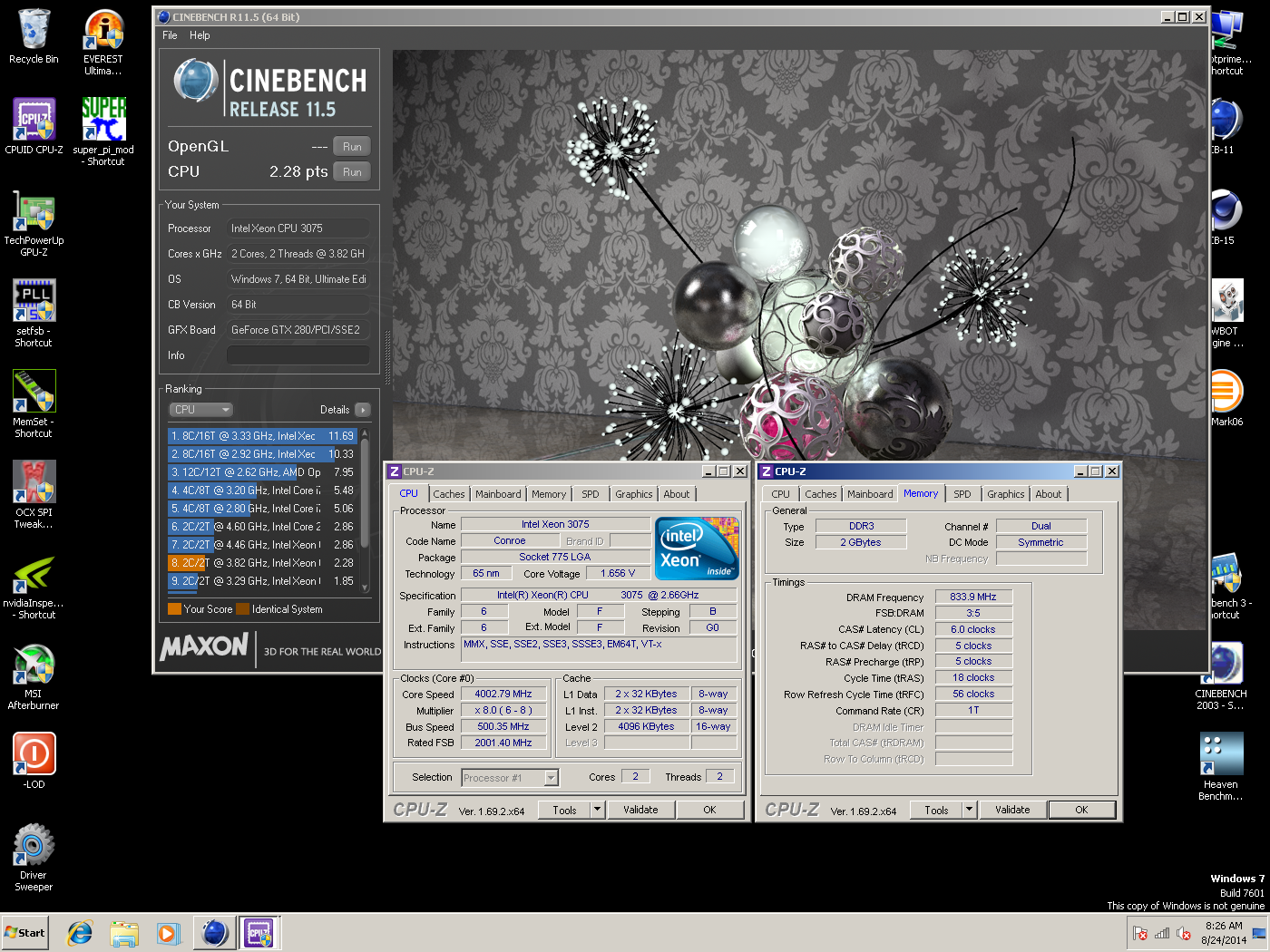Launch OCX SPI Tweaker desktop icon
1270x952 pixels.
click(x=34, y=494)
